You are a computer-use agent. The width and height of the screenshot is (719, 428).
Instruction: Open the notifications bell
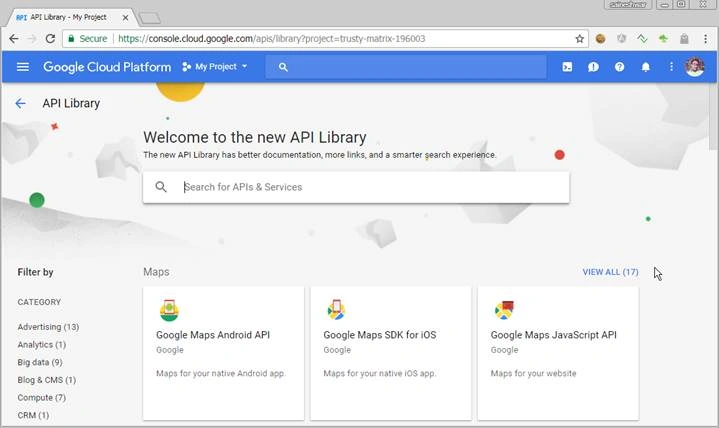[646, 67]
